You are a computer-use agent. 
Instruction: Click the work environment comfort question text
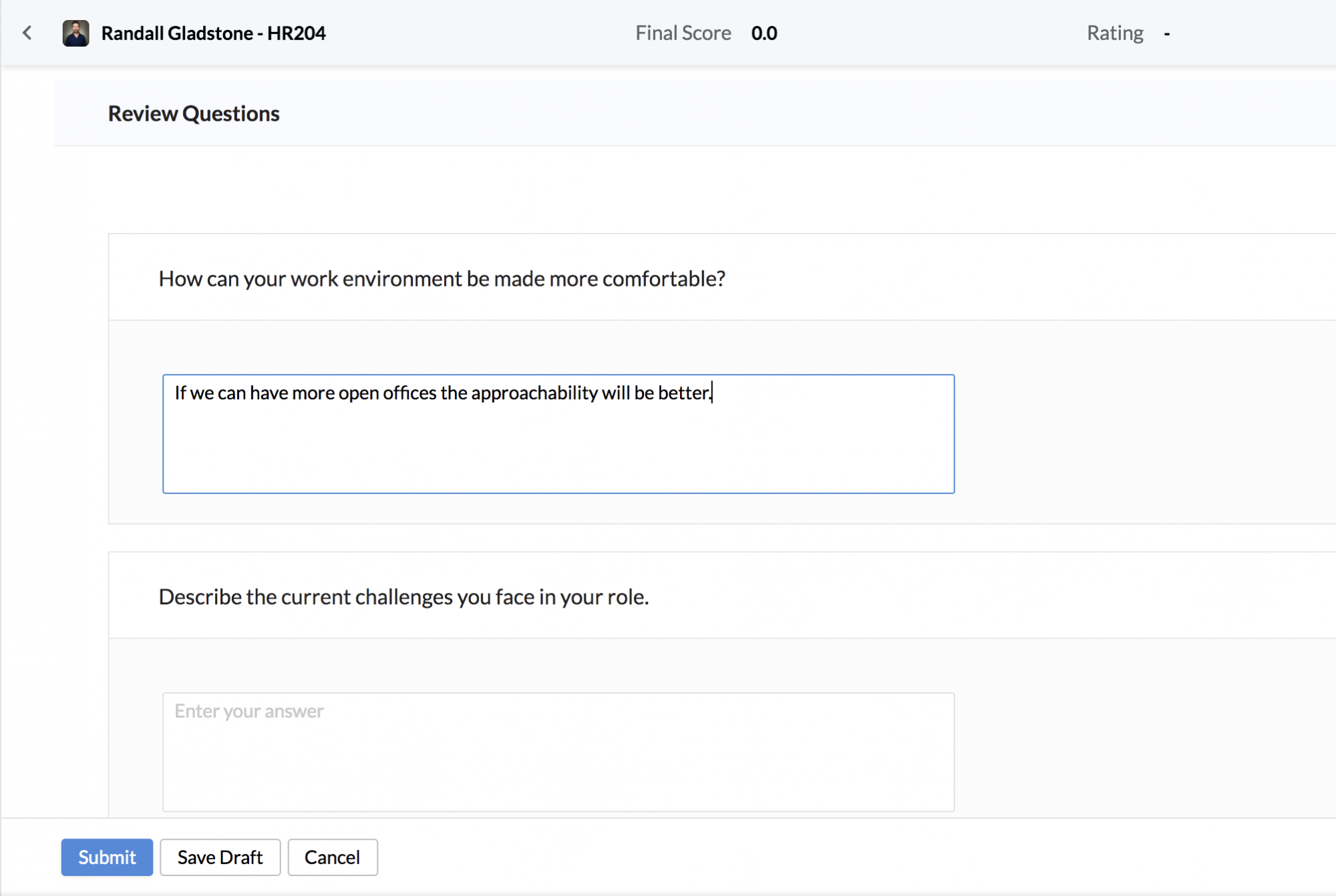pos(442,278)
